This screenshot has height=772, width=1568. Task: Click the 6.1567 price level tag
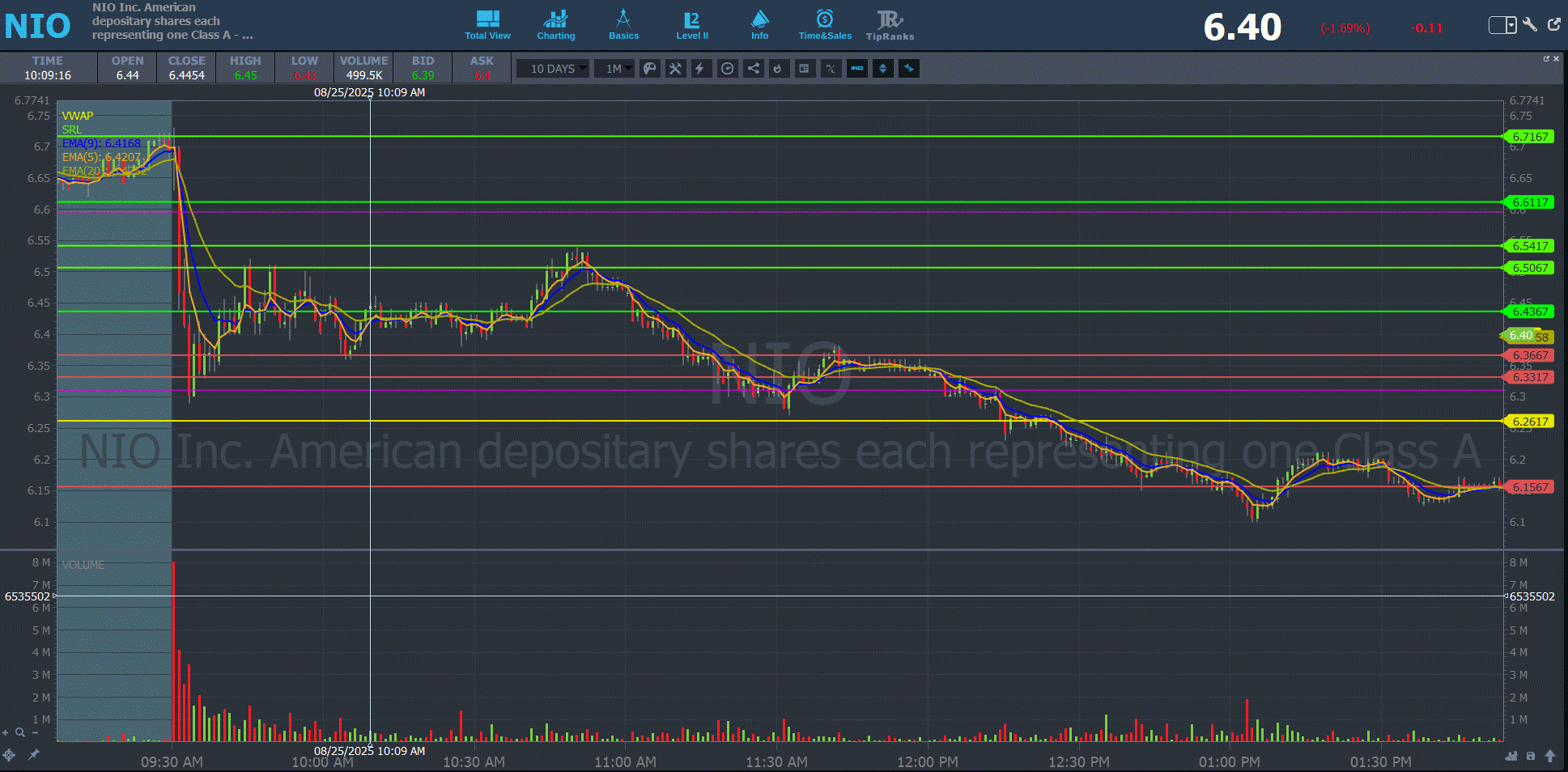click(x=1529, y=487)
